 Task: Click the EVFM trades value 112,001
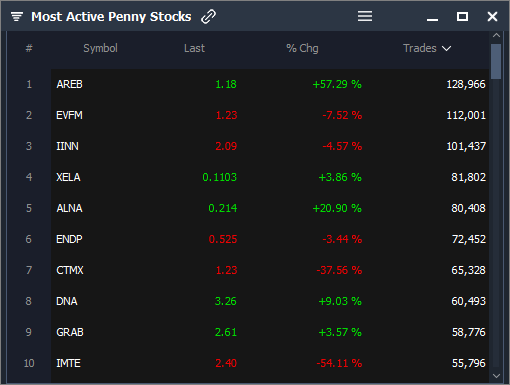pos(466,115)
